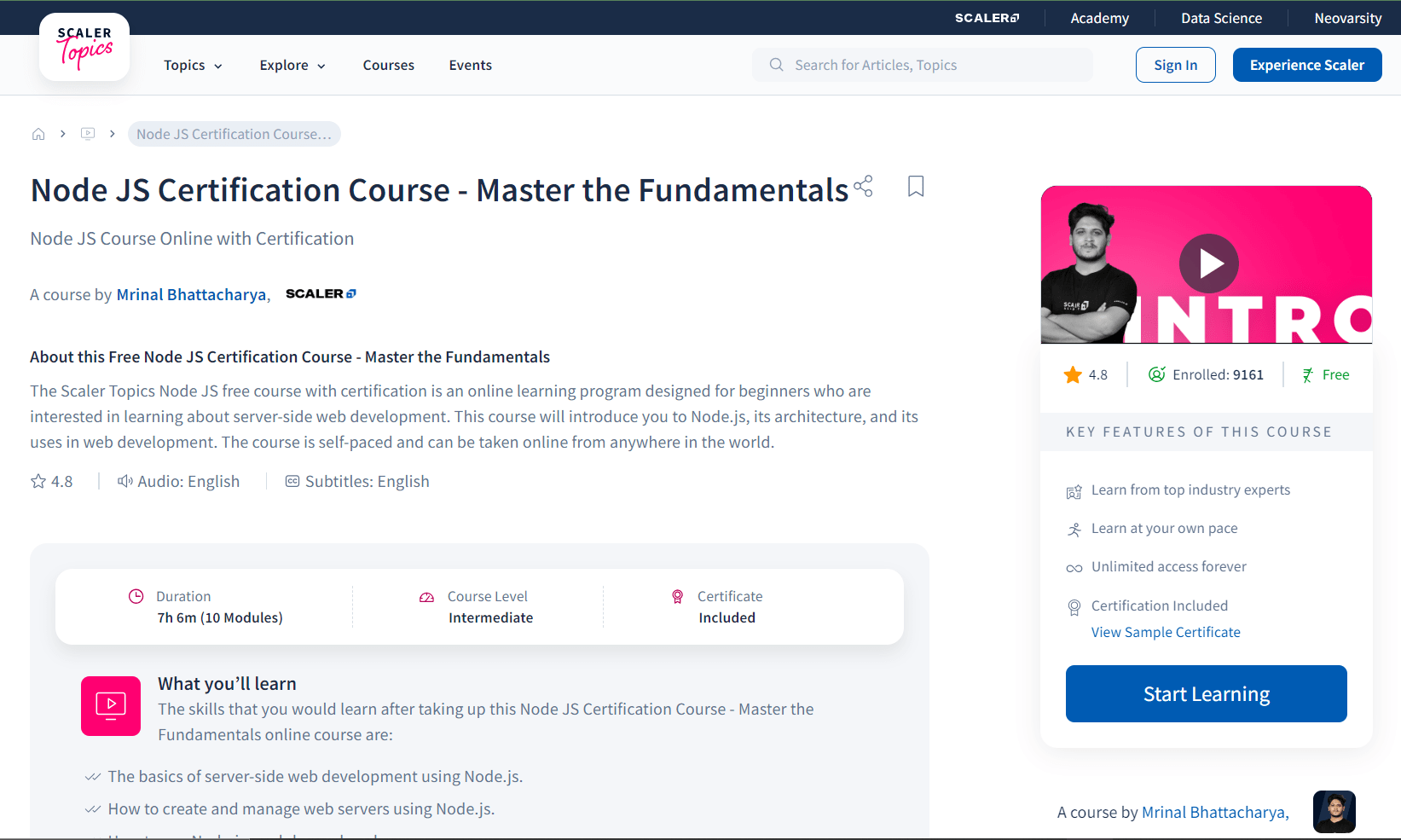Image resolution: width=1401 pixels, height=840 pixels.
Task: Open the Neovarsity top bar link
Action: 1347,18
